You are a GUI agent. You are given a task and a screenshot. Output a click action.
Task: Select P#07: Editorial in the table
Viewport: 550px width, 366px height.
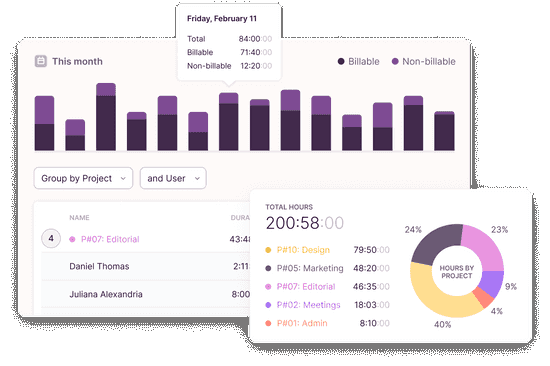click(110, 239)
